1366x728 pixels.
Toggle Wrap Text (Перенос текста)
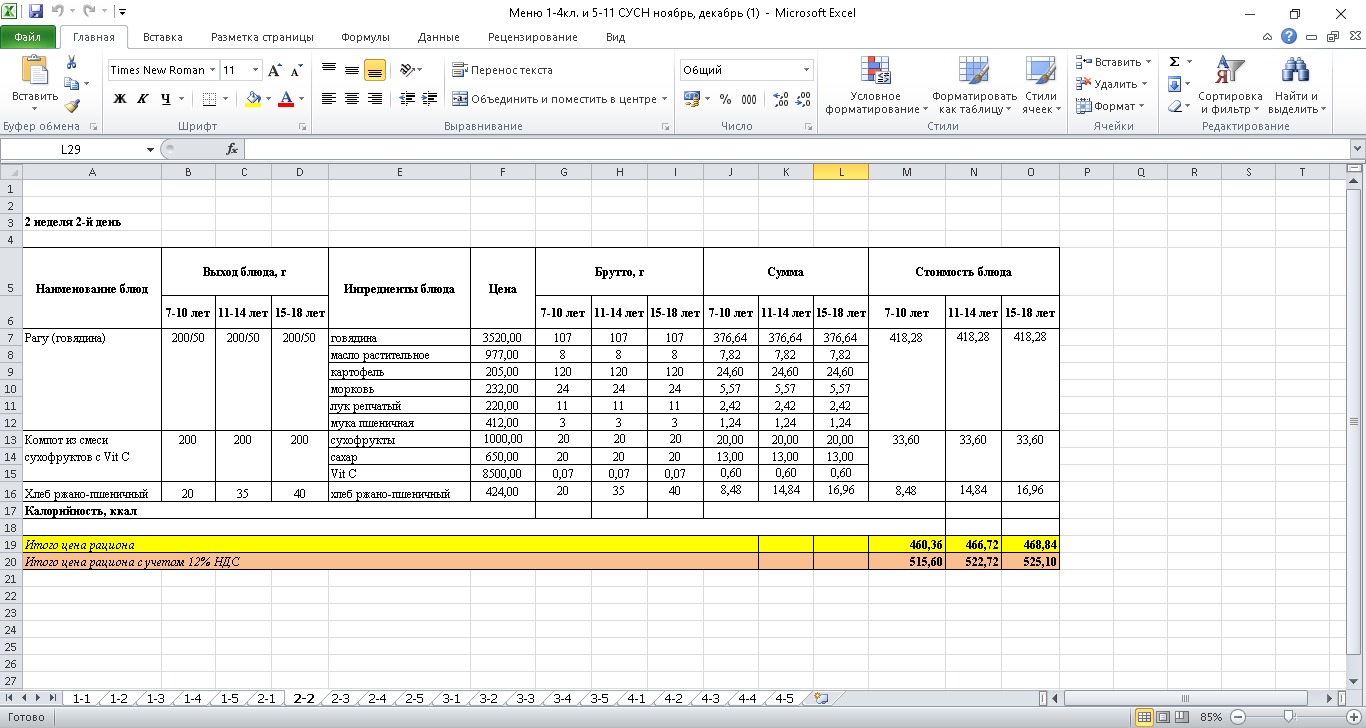502,70
